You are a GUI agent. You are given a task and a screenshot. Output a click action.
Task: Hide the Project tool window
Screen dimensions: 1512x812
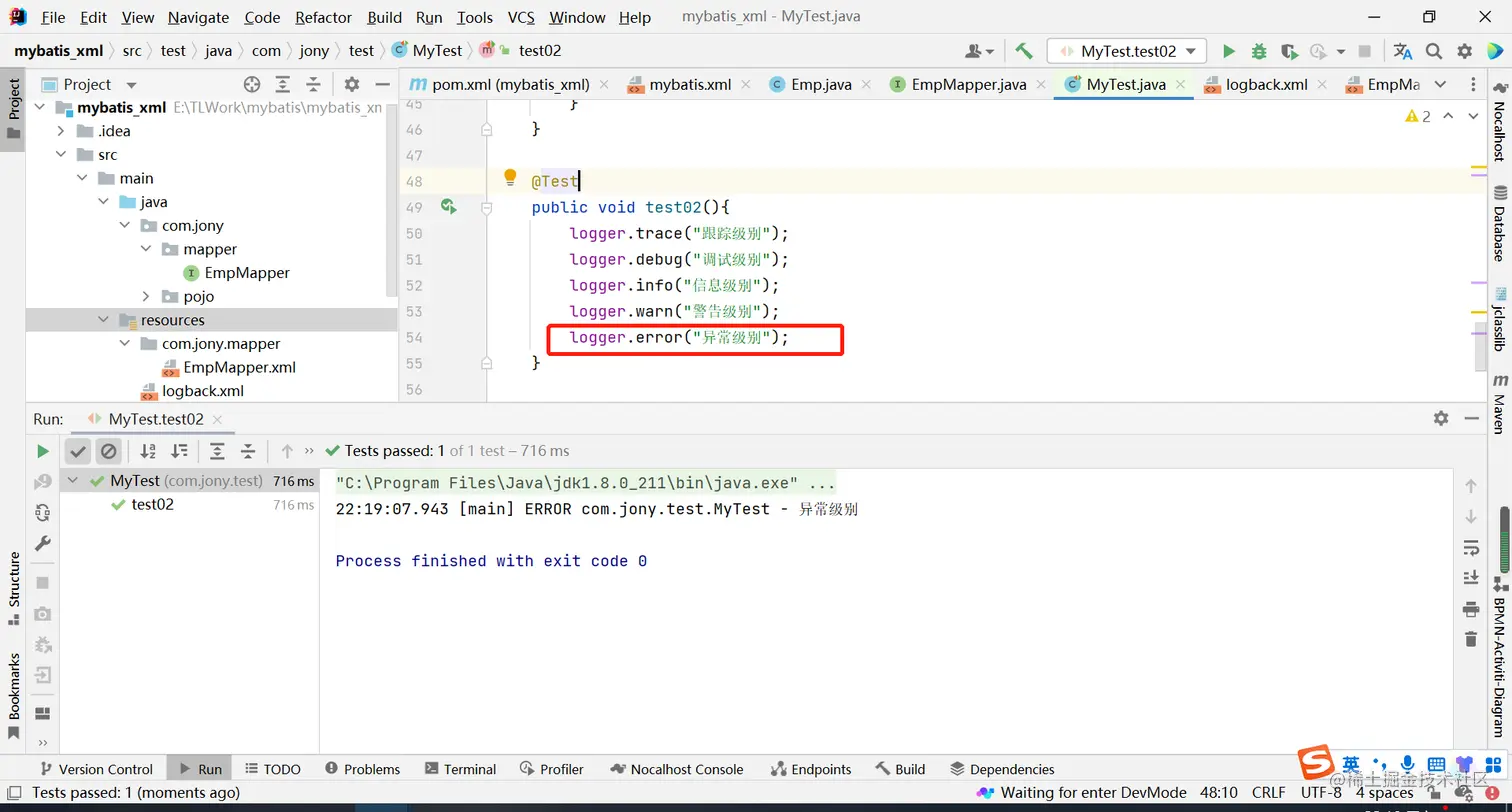coord(382,84)
